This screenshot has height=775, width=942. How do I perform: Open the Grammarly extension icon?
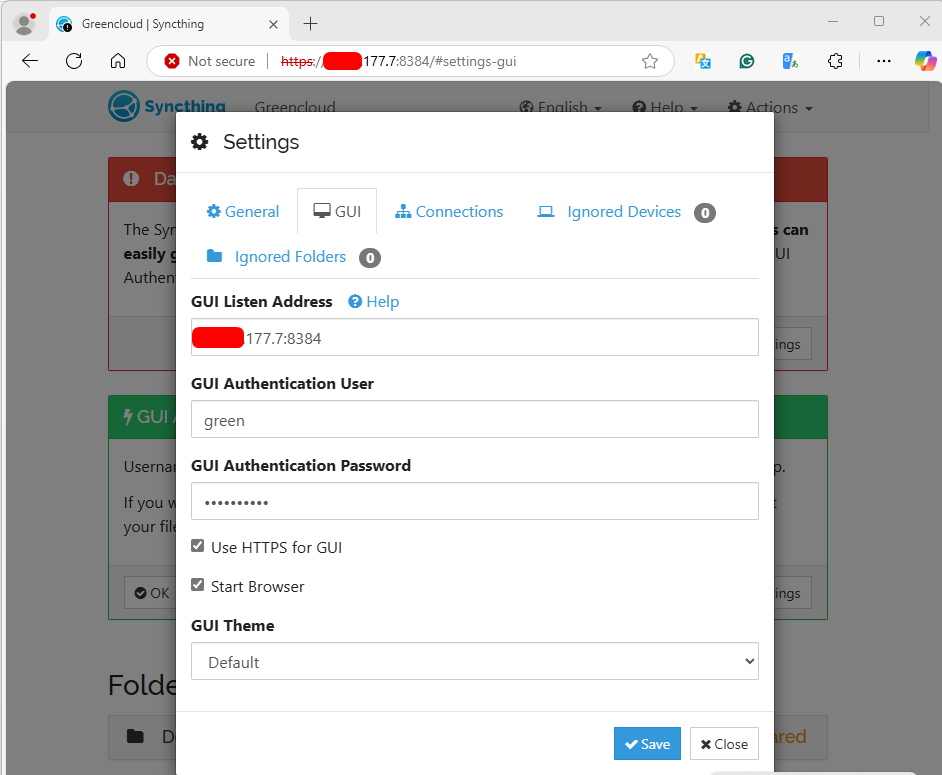(746, 61)
